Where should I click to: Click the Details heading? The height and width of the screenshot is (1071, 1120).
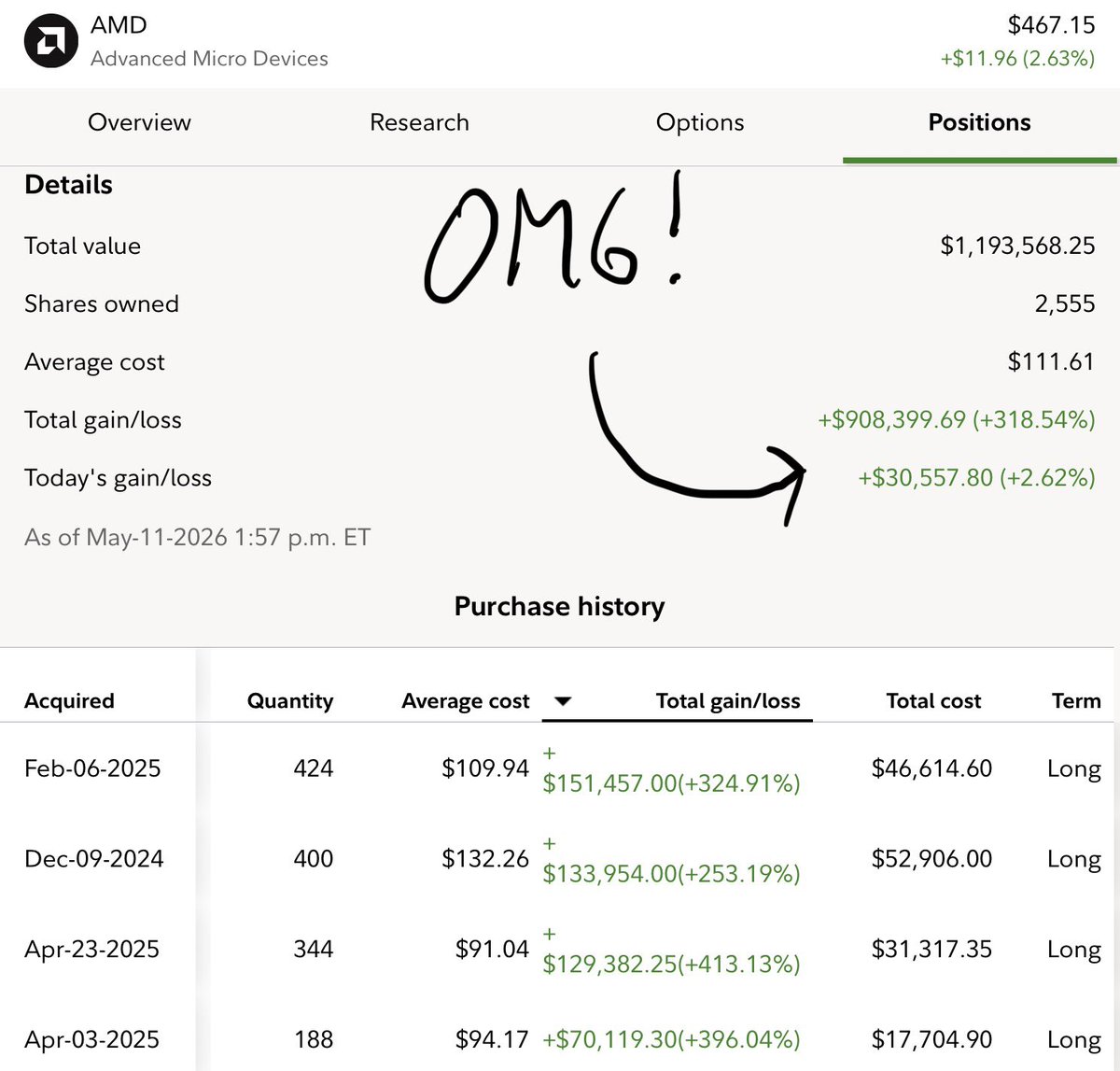tap(68, 185)
